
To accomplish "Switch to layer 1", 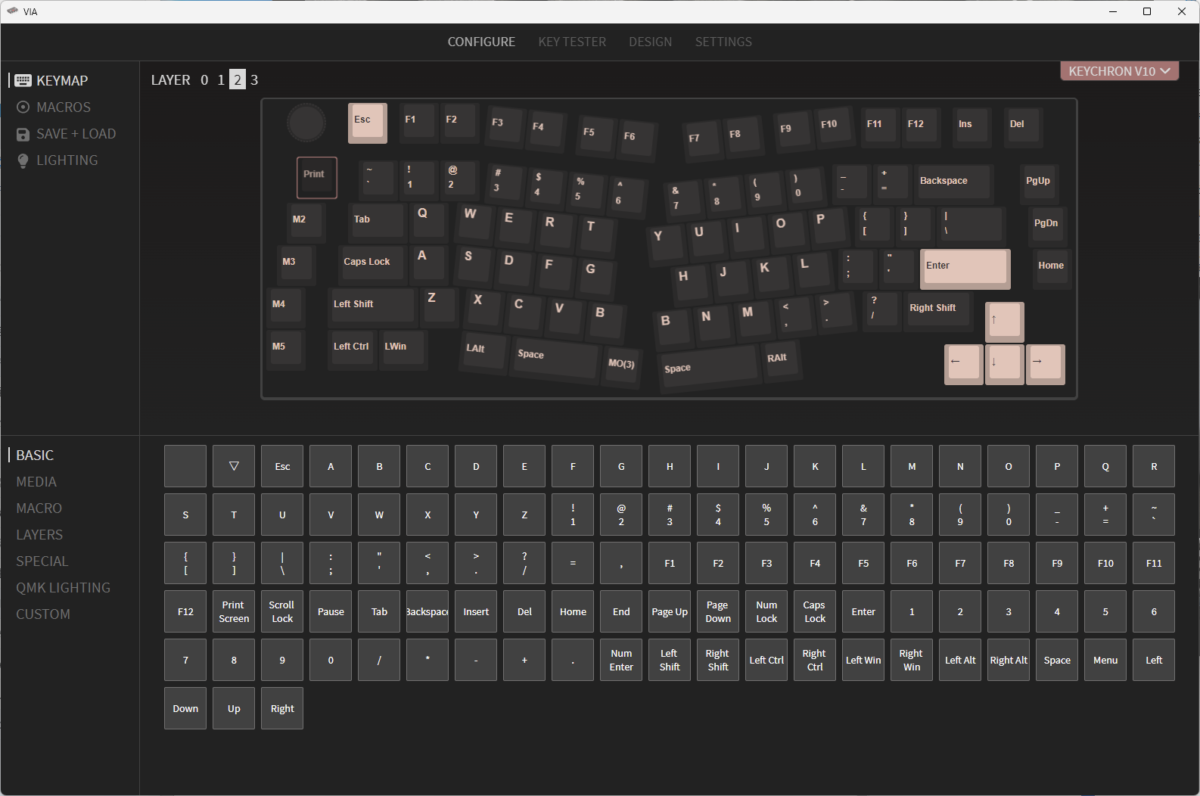I will (x=221, y=80).
